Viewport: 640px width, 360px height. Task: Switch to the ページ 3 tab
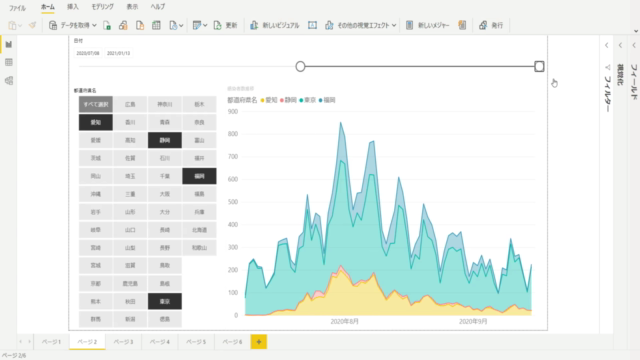tap(123, 342)
